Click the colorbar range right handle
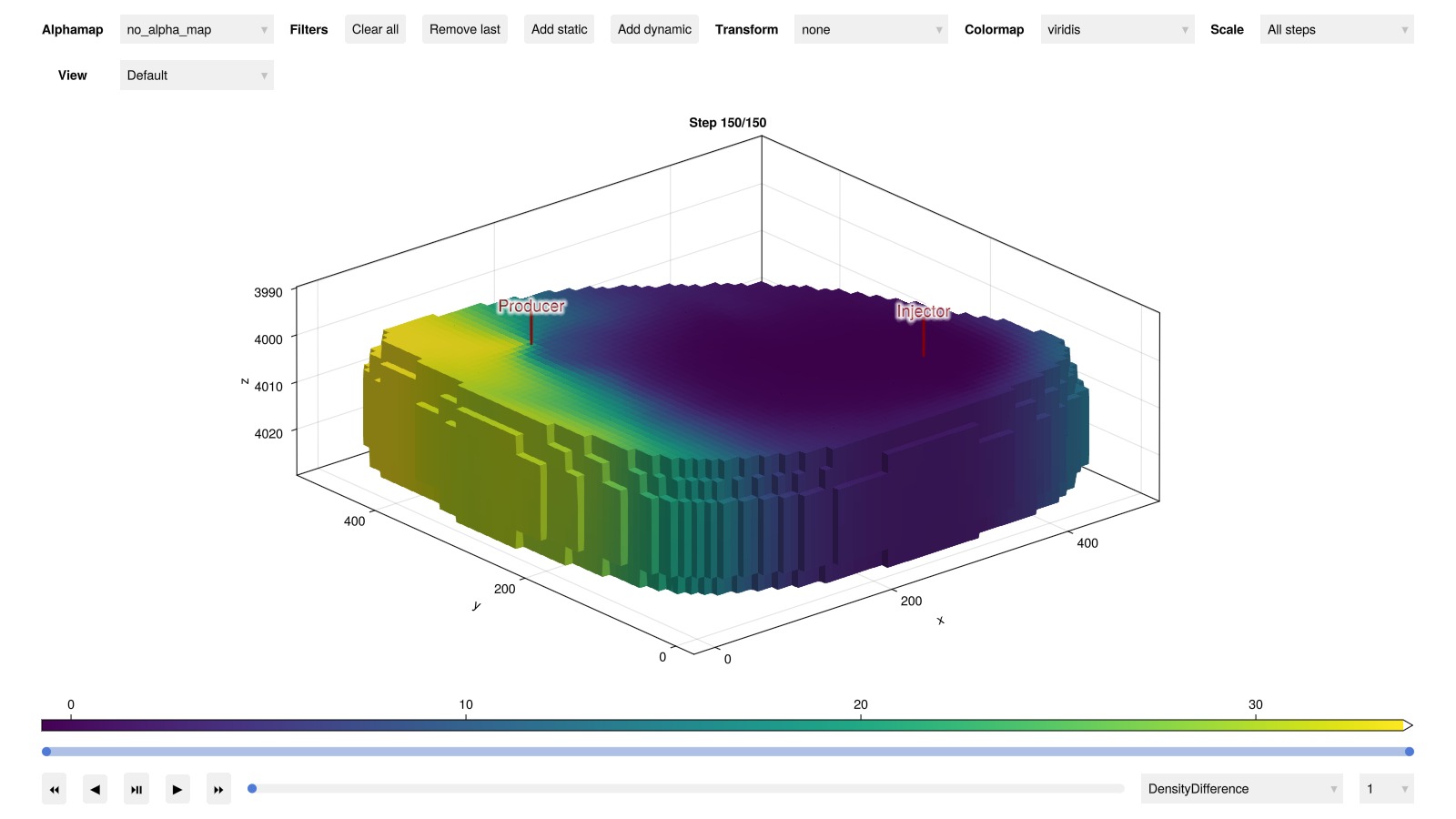 click(1409, 752)
